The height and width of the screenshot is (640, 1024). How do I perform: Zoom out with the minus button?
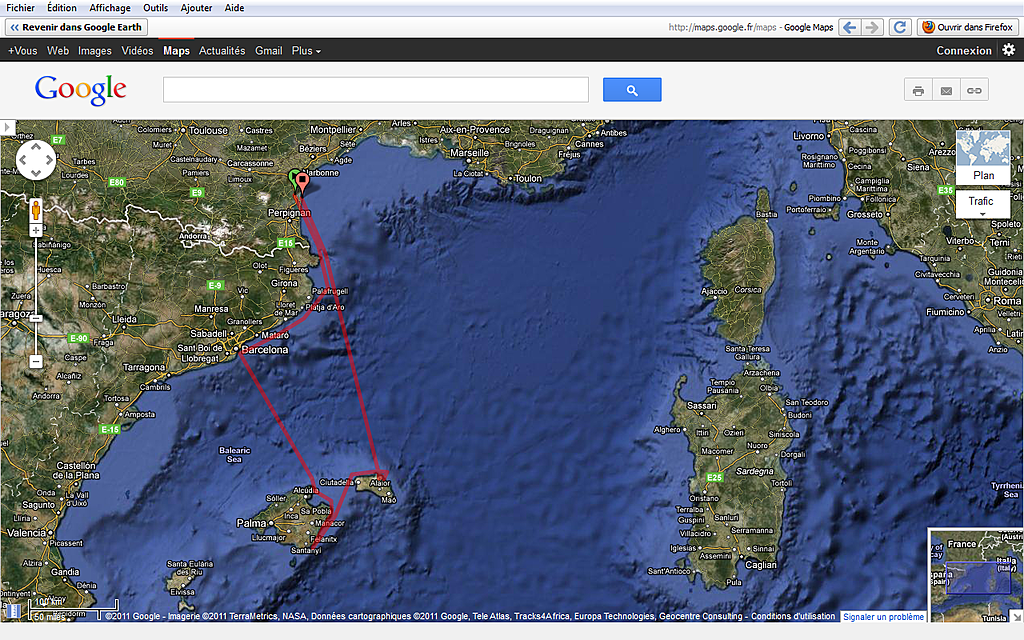click(x=36, y=361)
